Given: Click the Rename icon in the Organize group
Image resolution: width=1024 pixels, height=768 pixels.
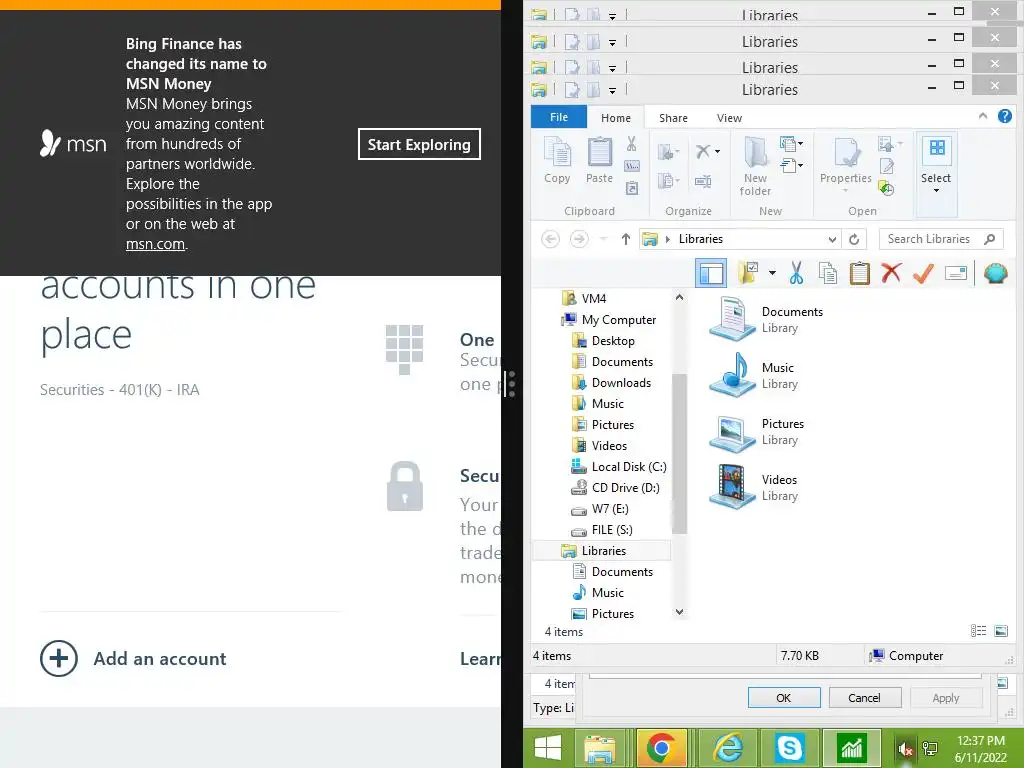Looking at the screenshot, I should click(703, 180).
